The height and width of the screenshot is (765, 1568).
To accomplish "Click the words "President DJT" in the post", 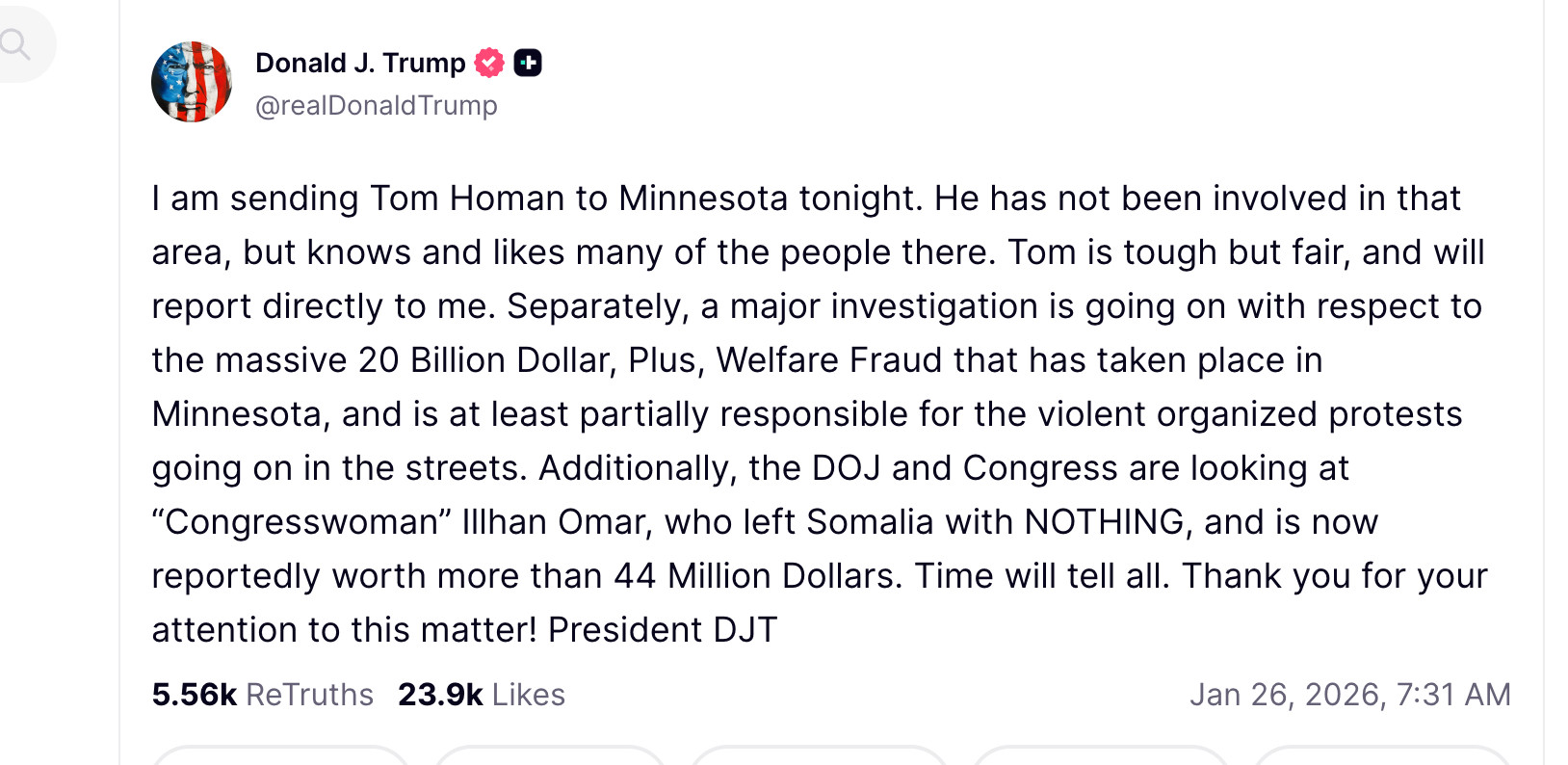I will pos(662,630).
